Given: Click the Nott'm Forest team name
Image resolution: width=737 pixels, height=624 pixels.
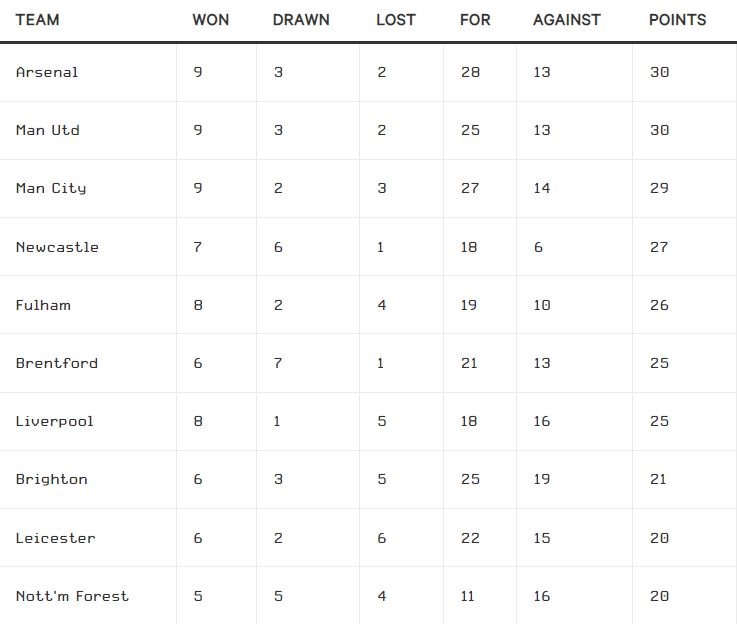Looking at the screenshot, I should click(x=72, y=596).
